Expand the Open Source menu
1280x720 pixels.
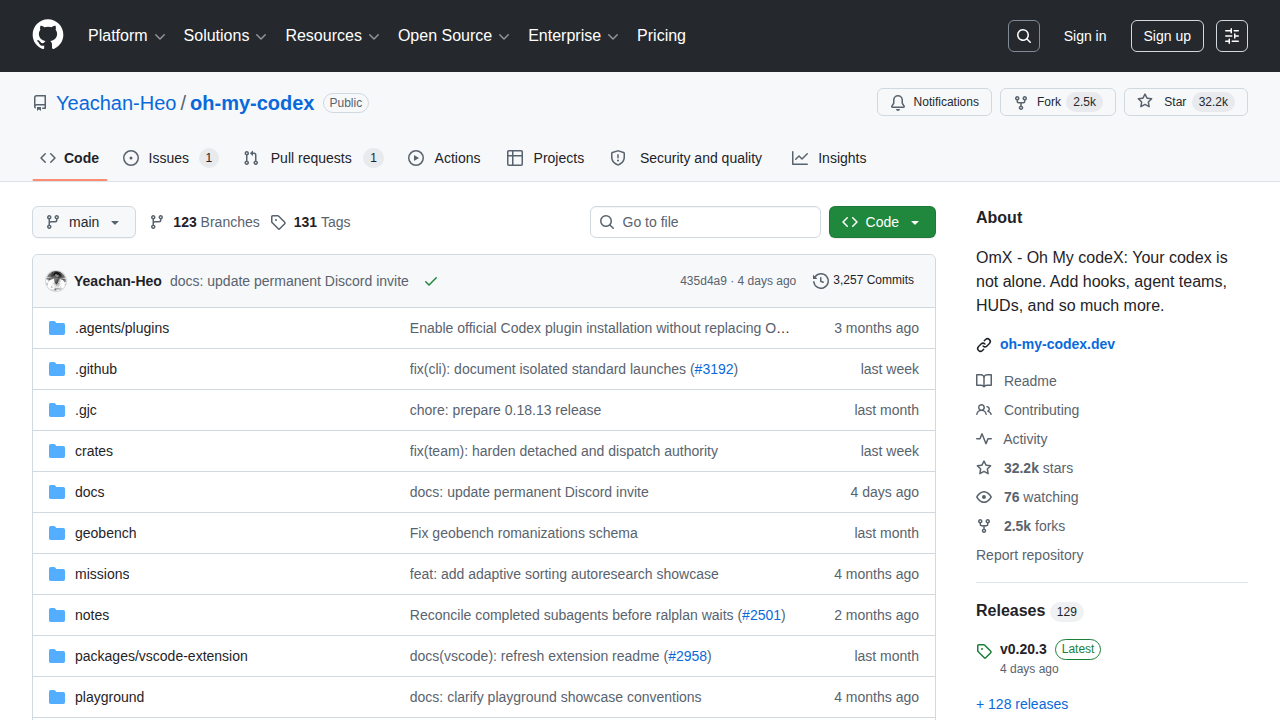tap(454, 36)
